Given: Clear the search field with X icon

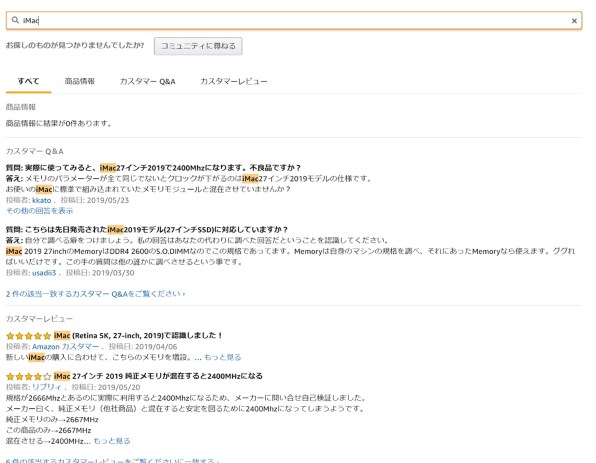Looking at the screenshot, I should (574, 21).
